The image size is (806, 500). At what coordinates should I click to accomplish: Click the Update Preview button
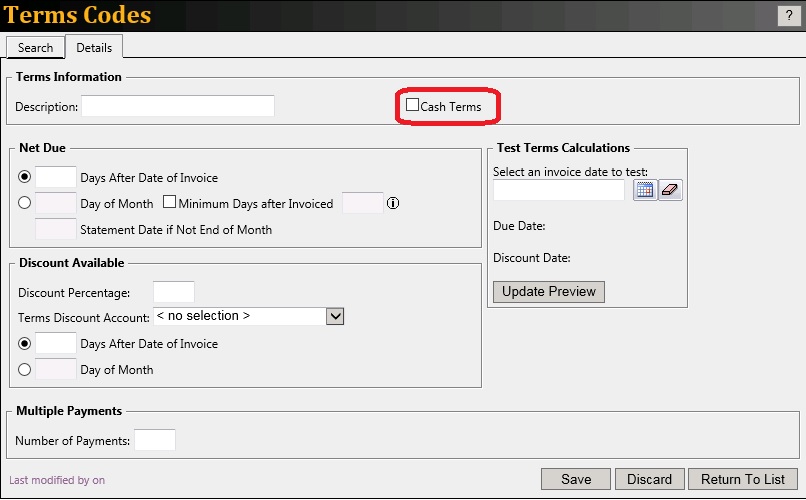(549, 291)
